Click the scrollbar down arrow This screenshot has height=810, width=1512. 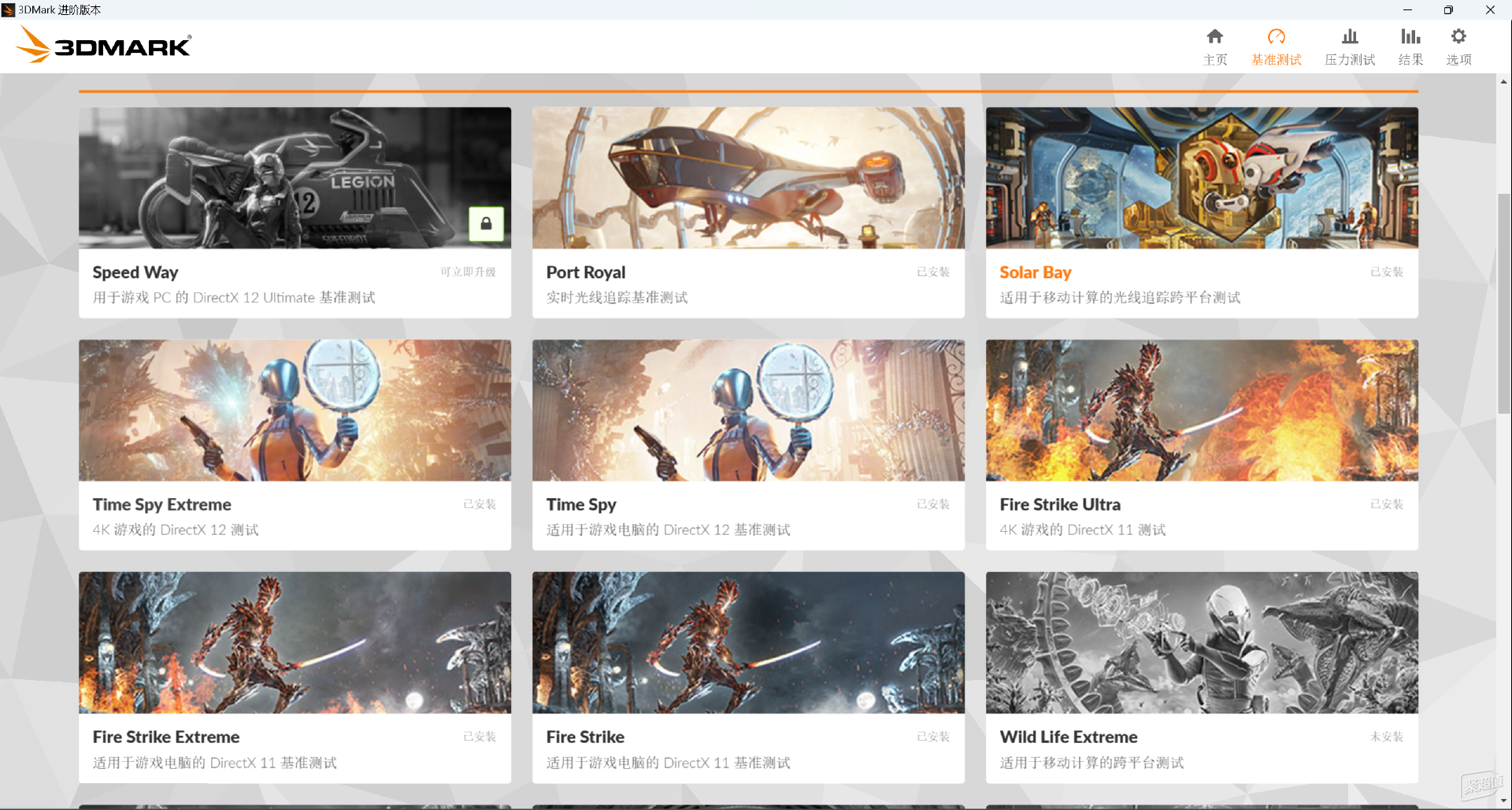1503,801
